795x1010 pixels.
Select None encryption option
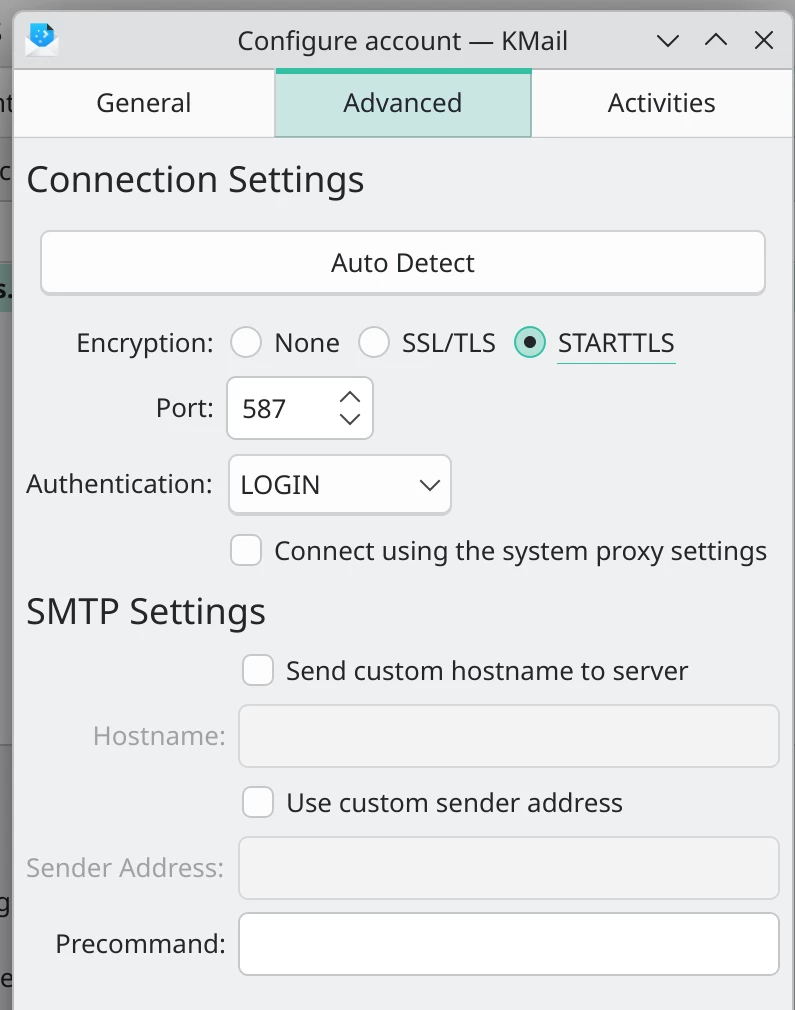[x=246, y=343]
